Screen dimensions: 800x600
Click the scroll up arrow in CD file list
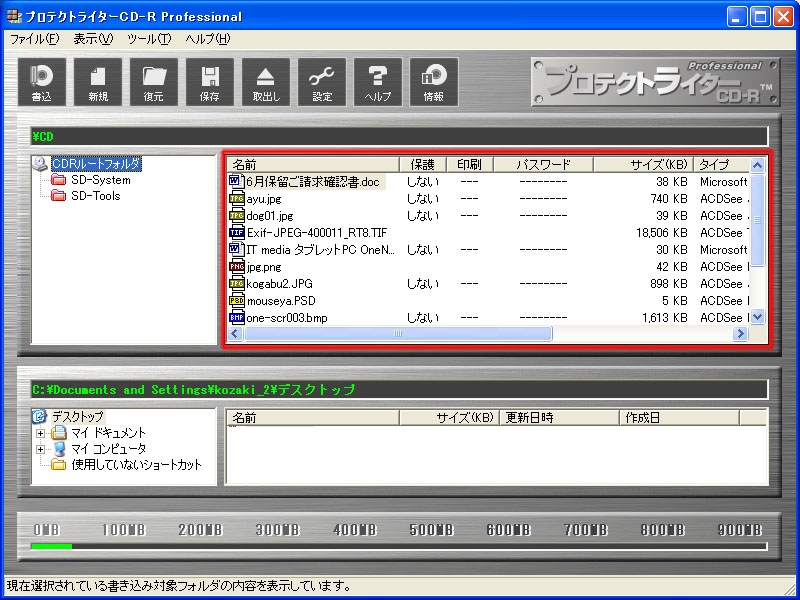(758, 165)
